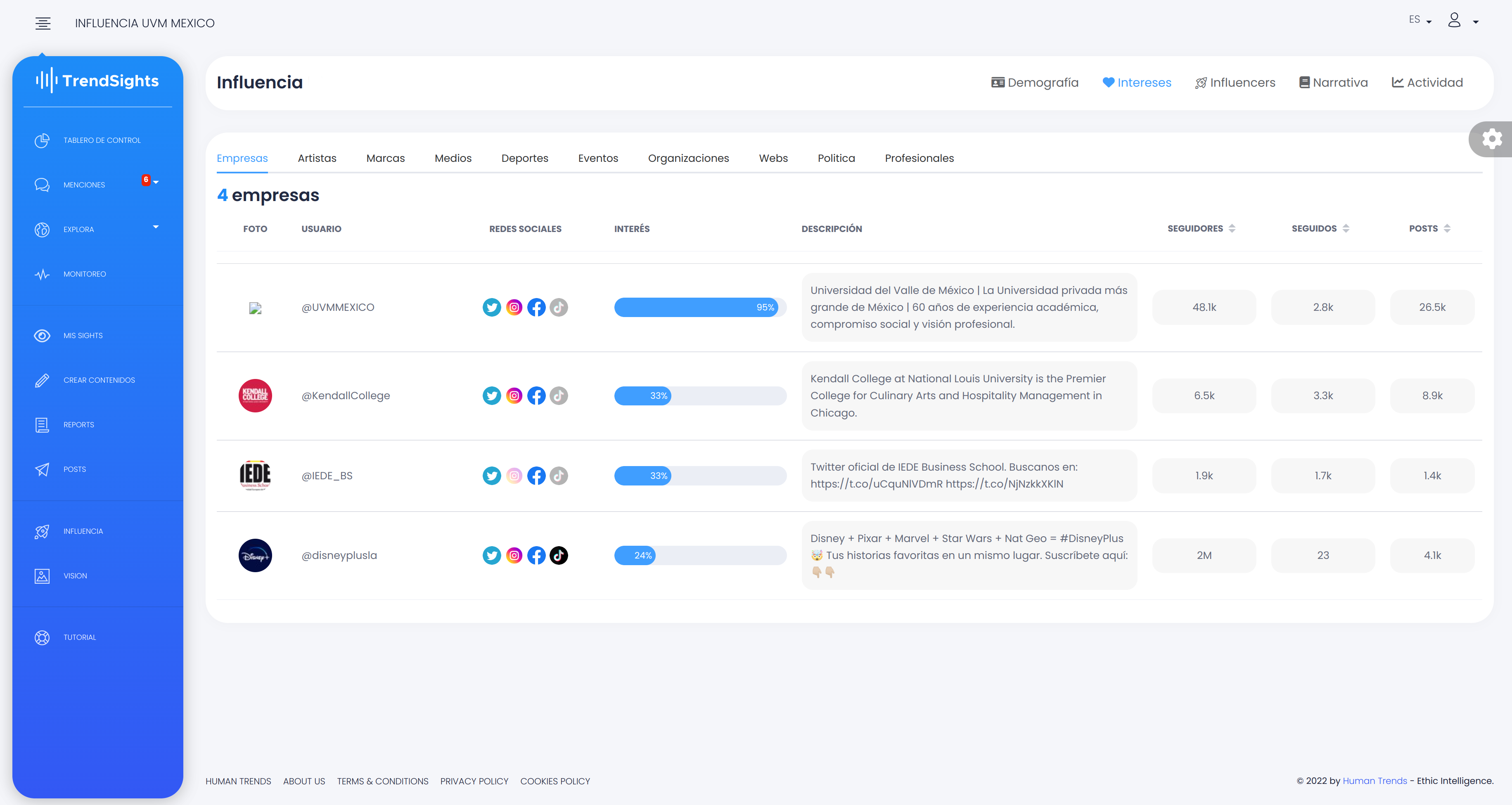Screen dimensions: 1512x805
Task: Open the Actividad section
Action: (1427, 83)
